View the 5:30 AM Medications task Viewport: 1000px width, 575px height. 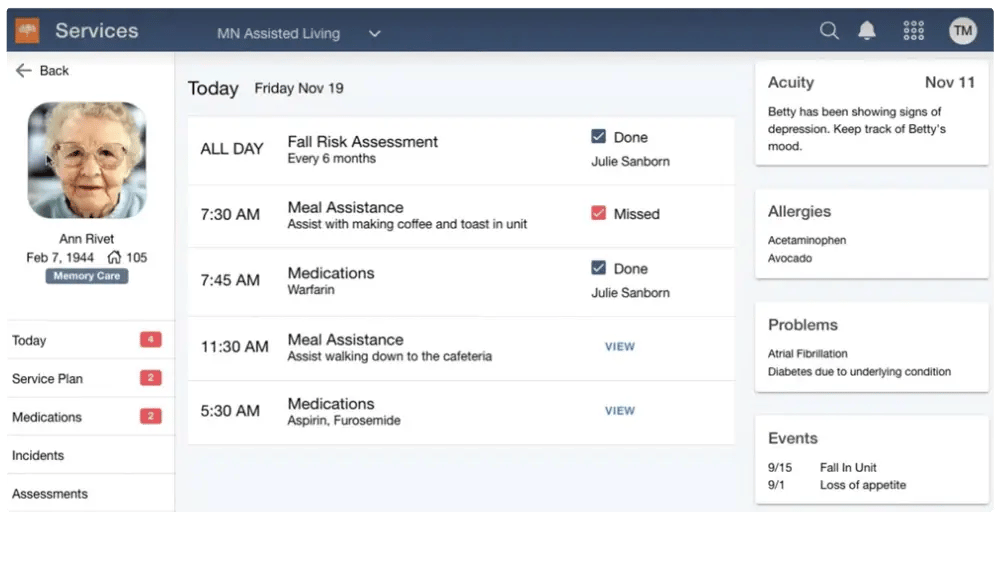(x=619, y=411)
